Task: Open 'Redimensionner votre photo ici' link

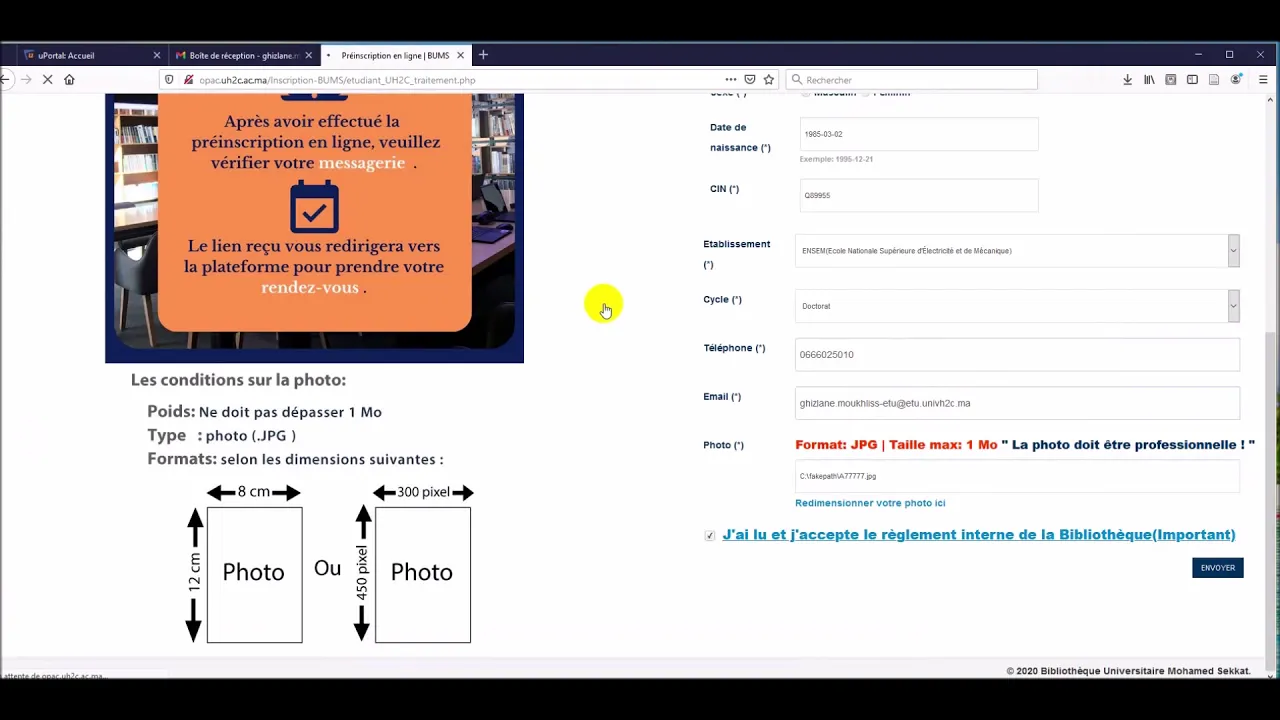Action: (870, 503)
